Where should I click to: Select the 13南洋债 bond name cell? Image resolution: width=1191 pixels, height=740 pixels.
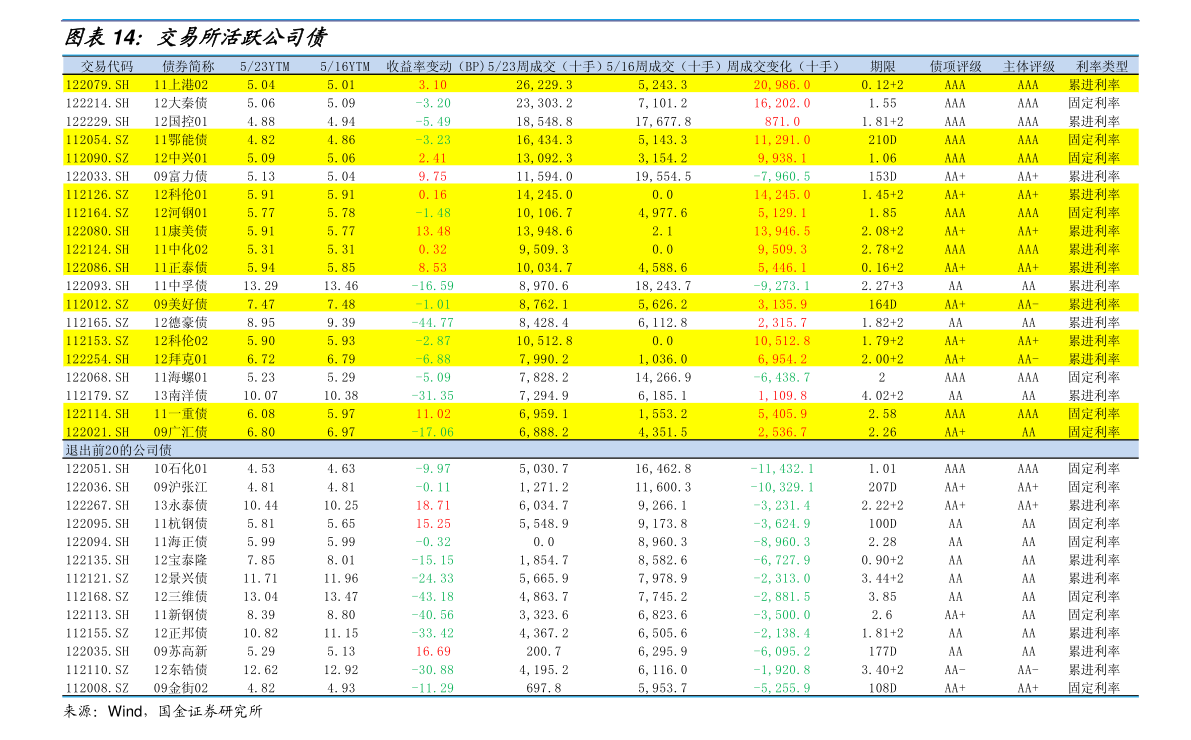point(181,395)
